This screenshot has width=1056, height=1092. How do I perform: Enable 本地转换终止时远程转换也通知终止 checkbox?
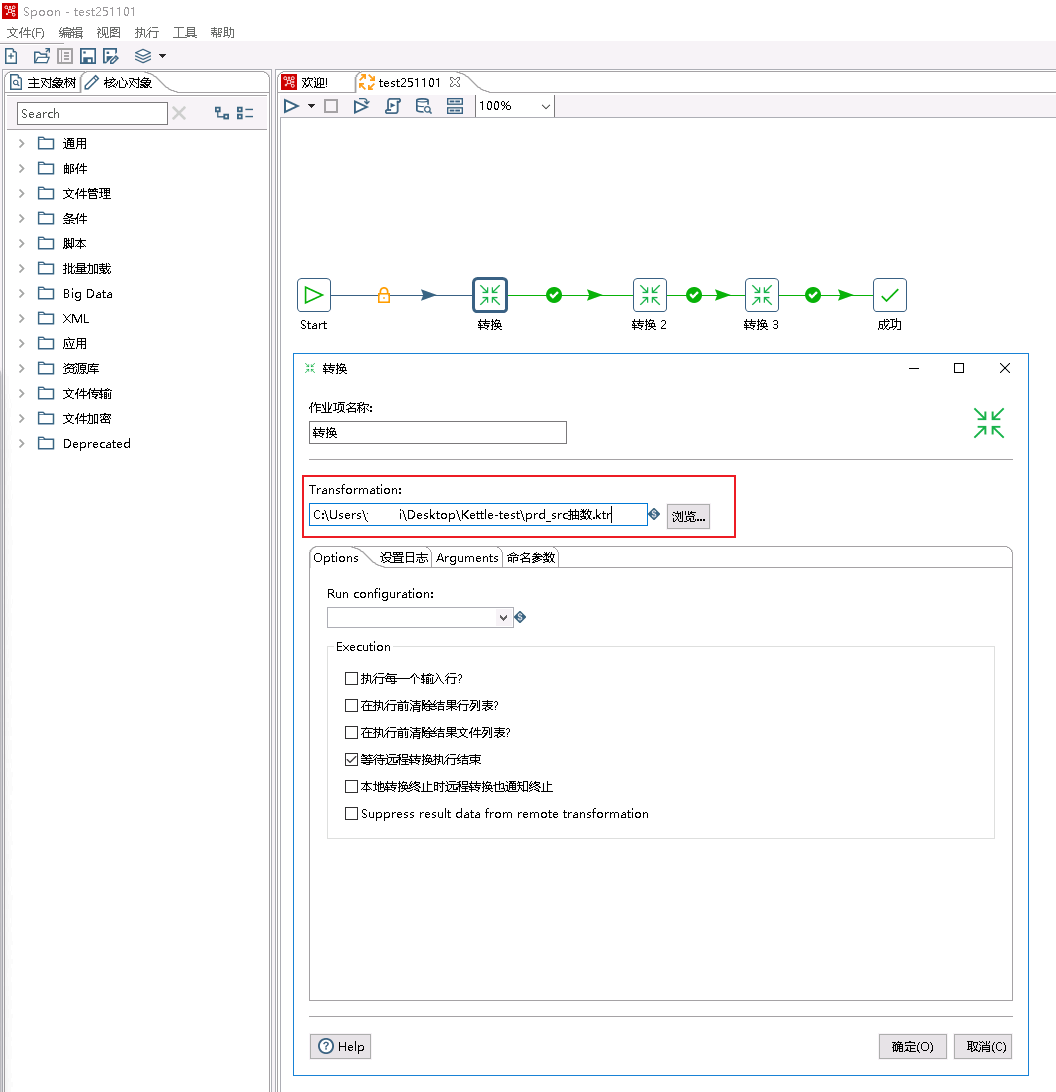coord(352,786)
